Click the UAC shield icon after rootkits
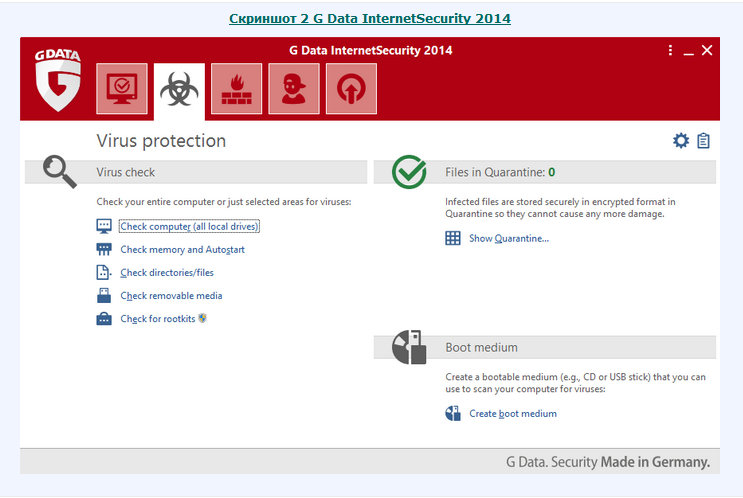The height and width of the screenshot is (498, 743). (202, 318)
